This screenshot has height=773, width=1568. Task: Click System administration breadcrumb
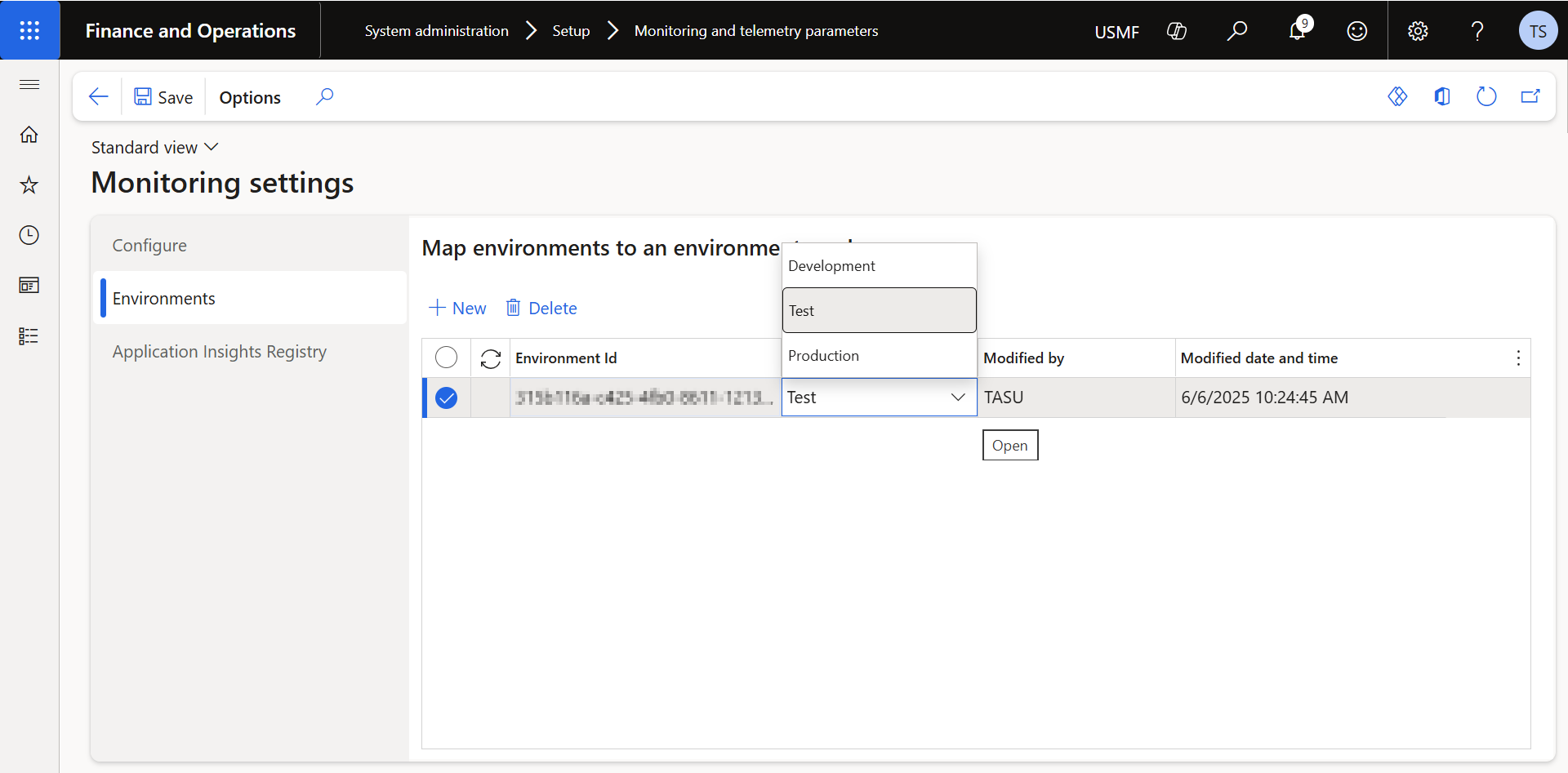click(x=436, y=31)
